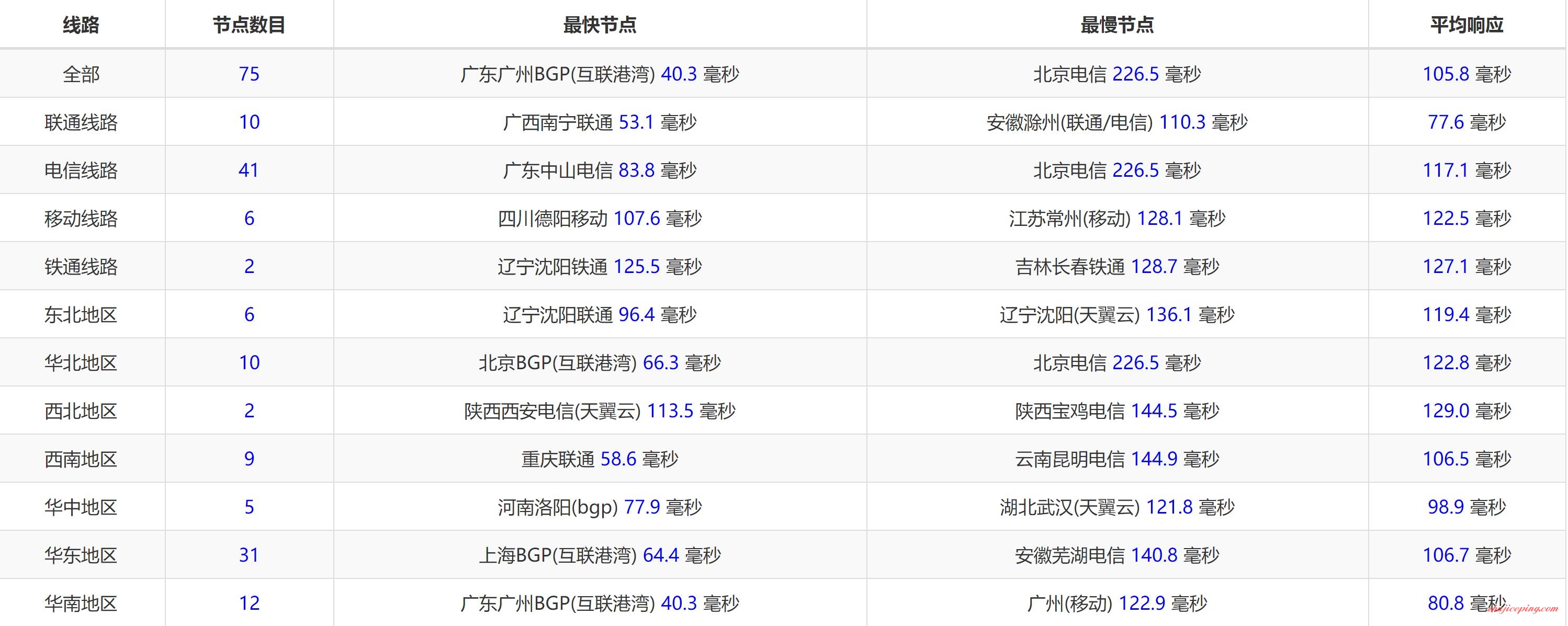This screenshot has width=1568, height=626.
Task: Click 辽宁沈阳铁通 125.5 毫秒 cell
Action: pyautogui.click(x=600, y=267)
